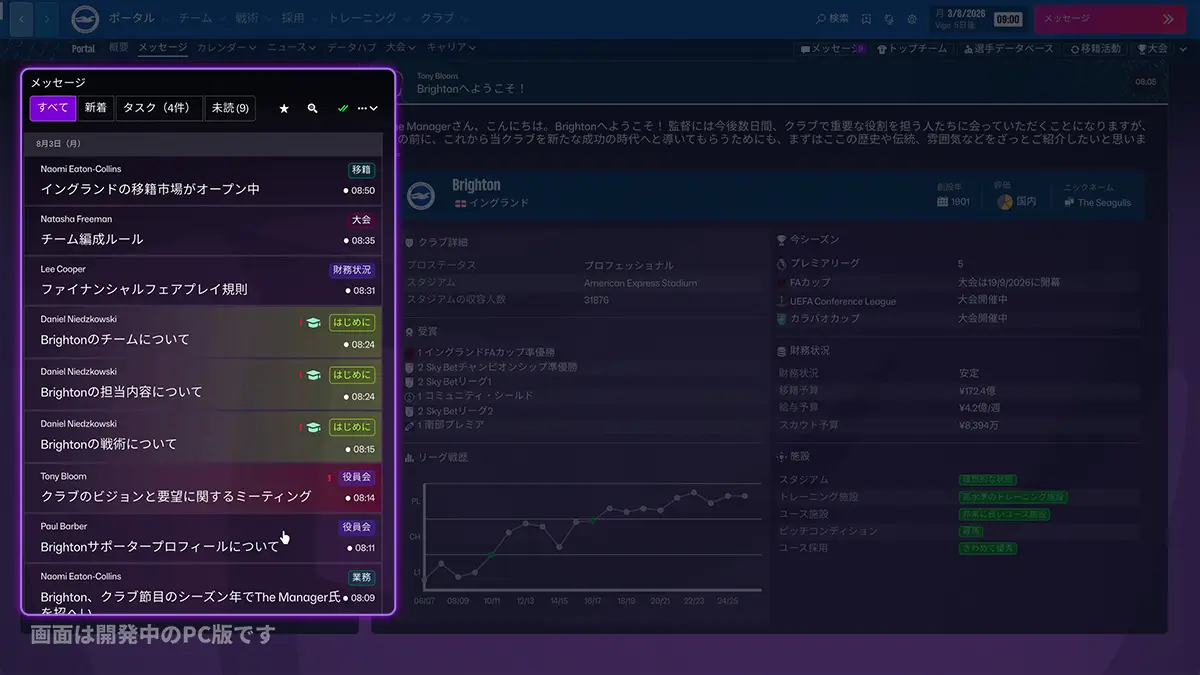1200x675 pixels.
Task: Open message Brightonの戦術について
Action: (203, 436)
